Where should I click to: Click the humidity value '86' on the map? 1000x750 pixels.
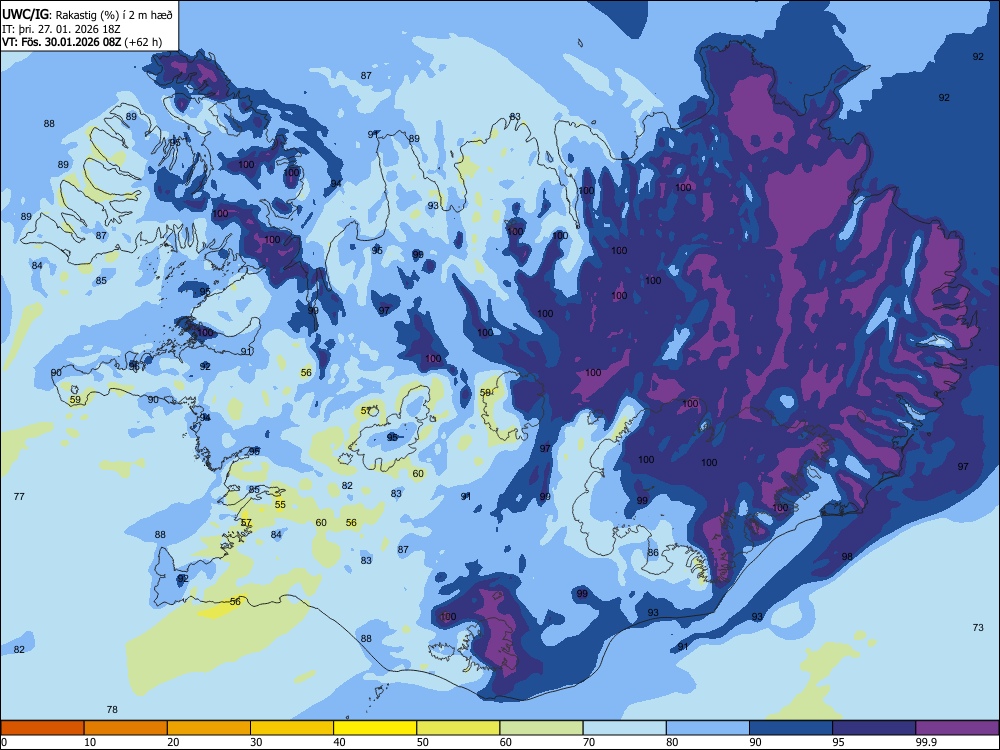[653, 552]
